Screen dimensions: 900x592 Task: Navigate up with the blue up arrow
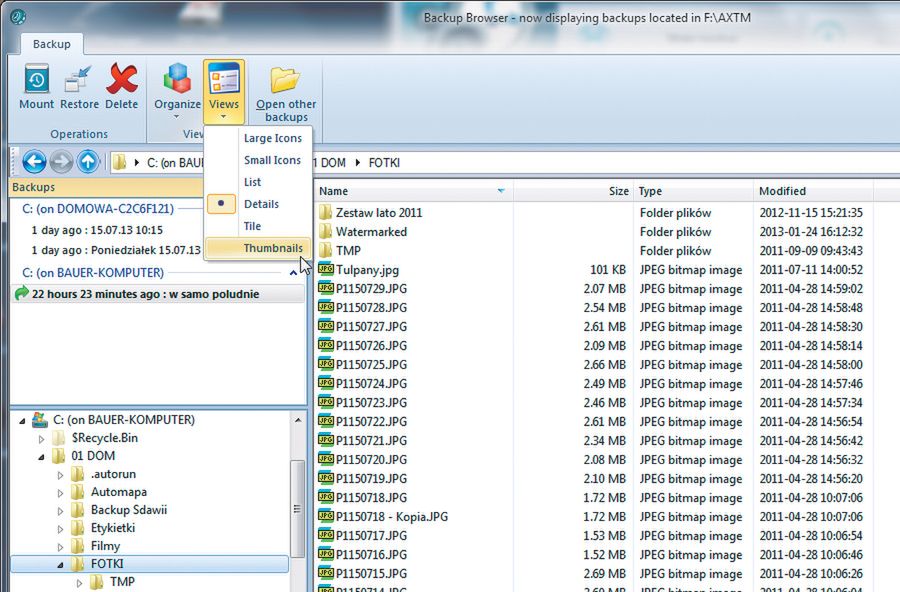pos(88,162)
